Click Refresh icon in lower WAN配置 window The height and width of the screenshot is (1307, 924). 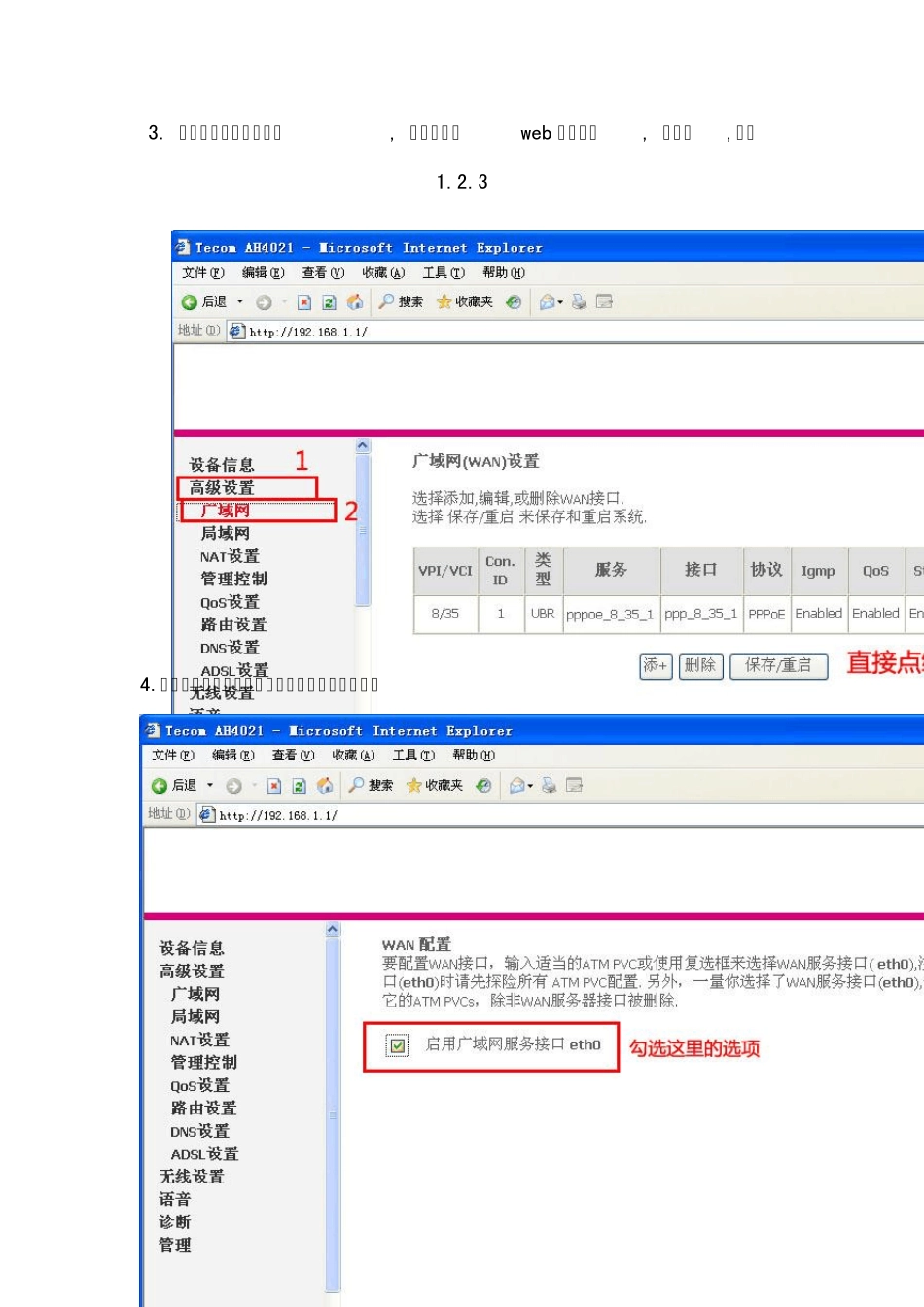pos(299,786)
